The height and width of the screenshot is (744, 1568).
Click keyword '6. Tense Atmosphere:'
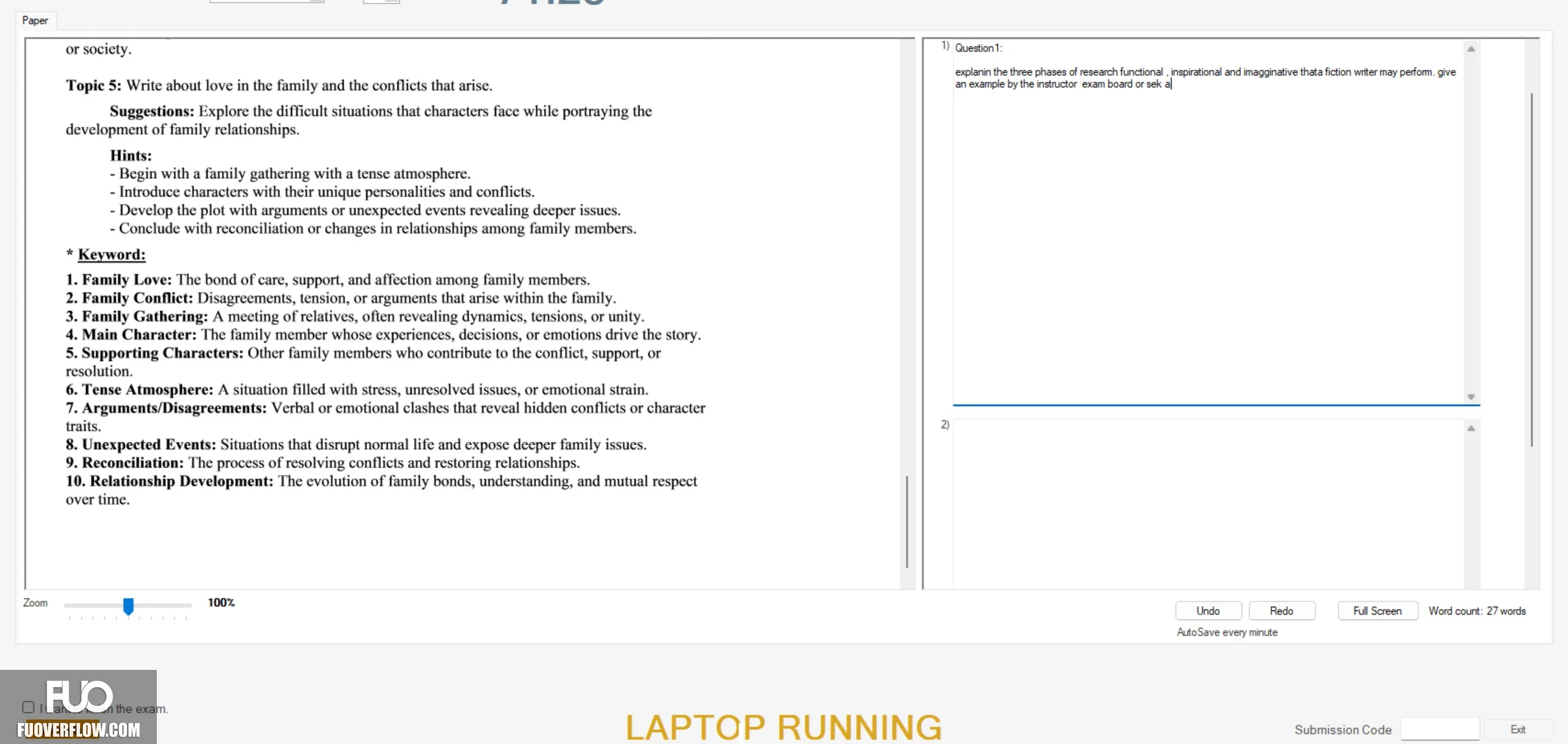(140, 390)
